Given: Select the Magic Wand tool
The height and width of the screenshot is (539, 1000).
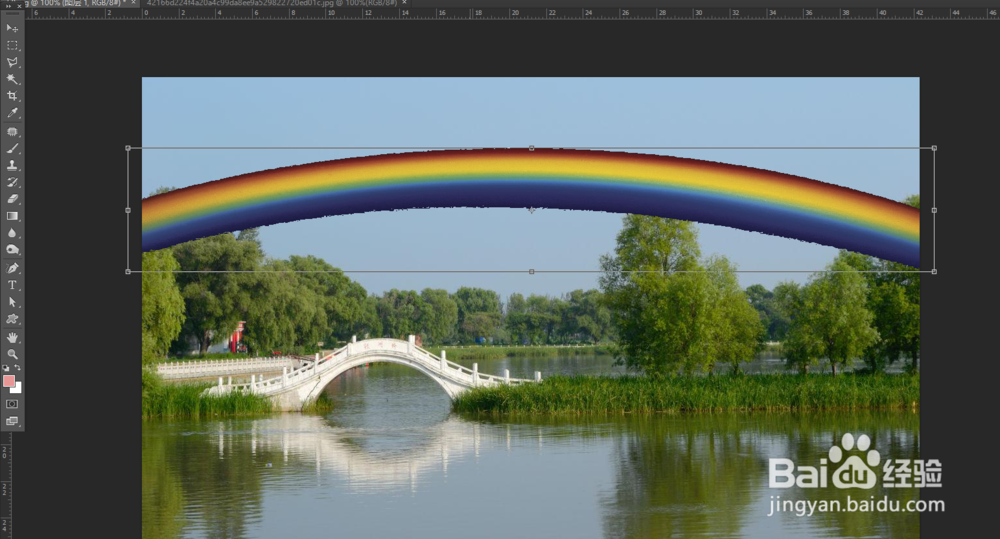Looking at the screenshot, I should [x=12, y=79].
